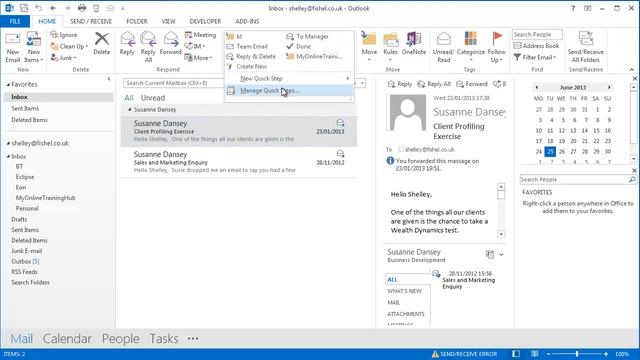Toggle Unread/Read status
Viewport: 640px width, 360px height.
point(443,47)
